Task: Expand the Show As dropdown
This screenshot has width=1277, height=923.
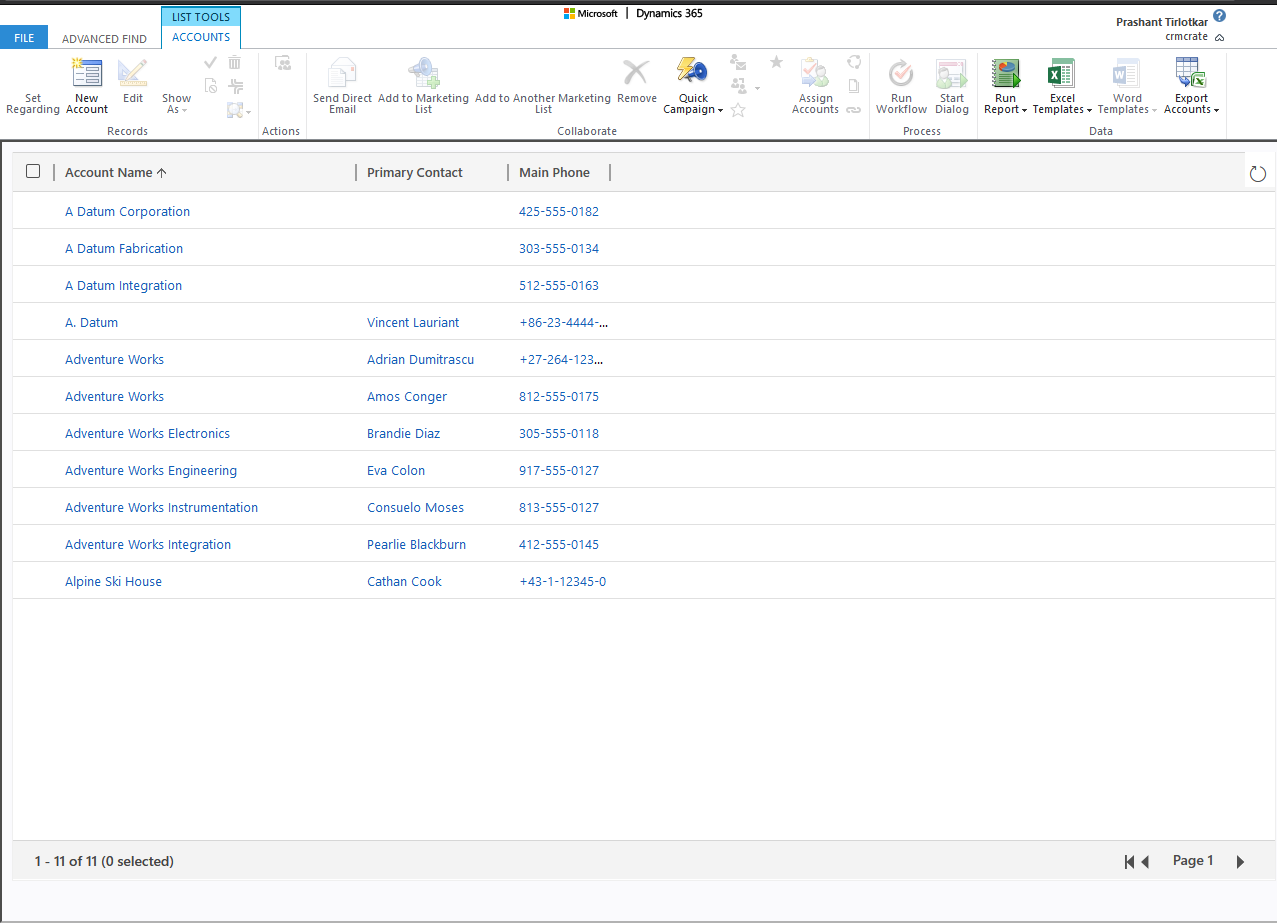Action: pos(186,110)
